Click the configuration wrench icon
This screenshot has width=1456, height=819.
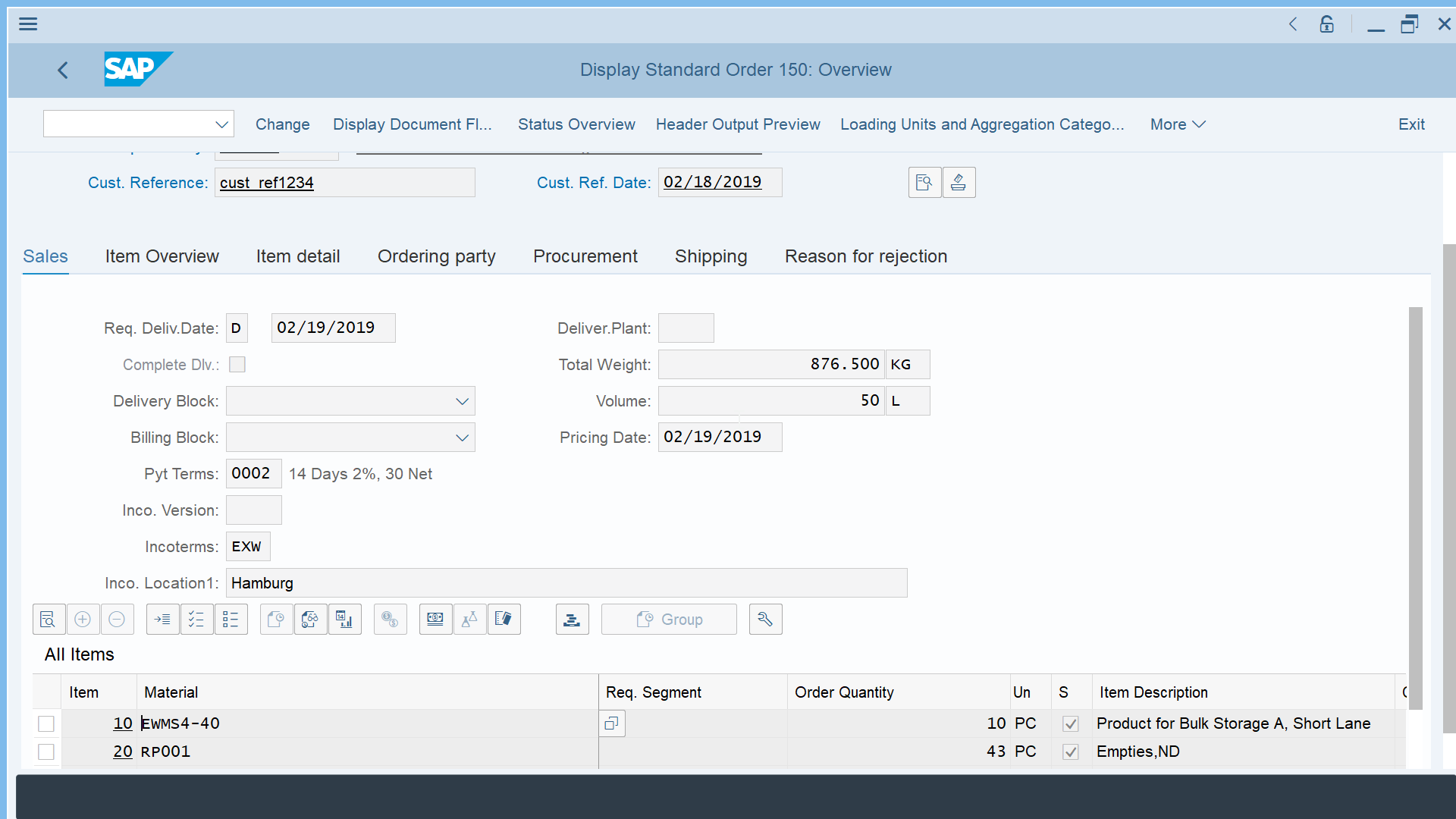click(766, 619)
